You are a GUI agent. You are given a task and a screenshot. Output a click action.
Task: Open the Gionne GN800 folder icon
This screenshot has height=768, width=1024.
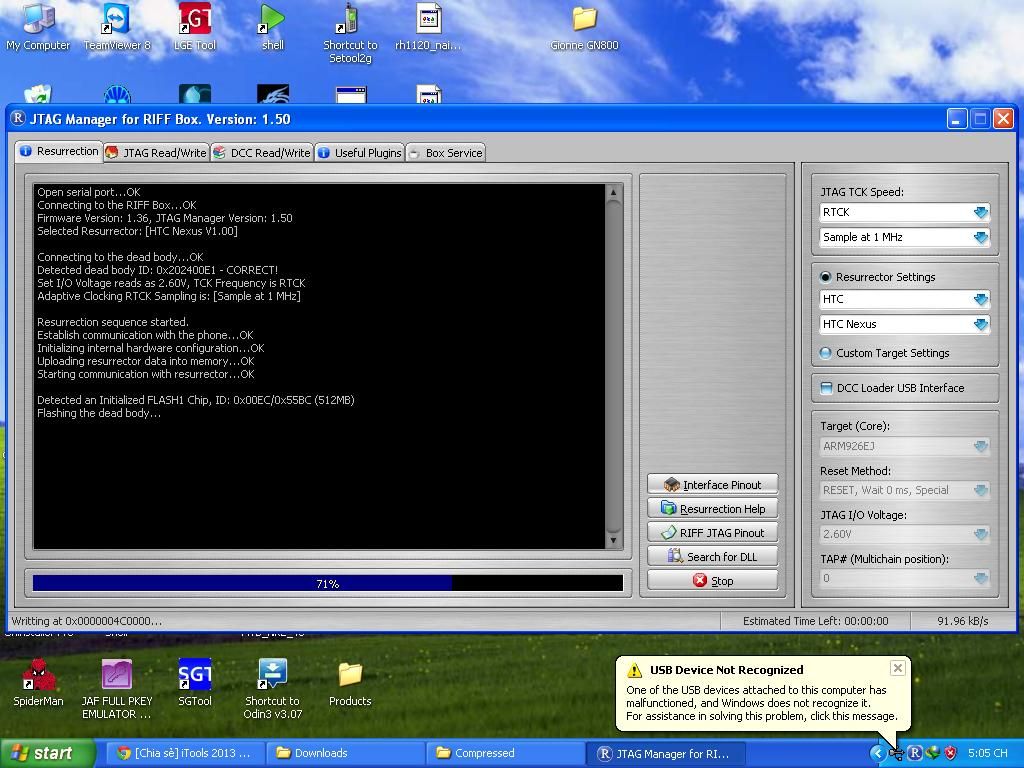click(x=584, y=26)
